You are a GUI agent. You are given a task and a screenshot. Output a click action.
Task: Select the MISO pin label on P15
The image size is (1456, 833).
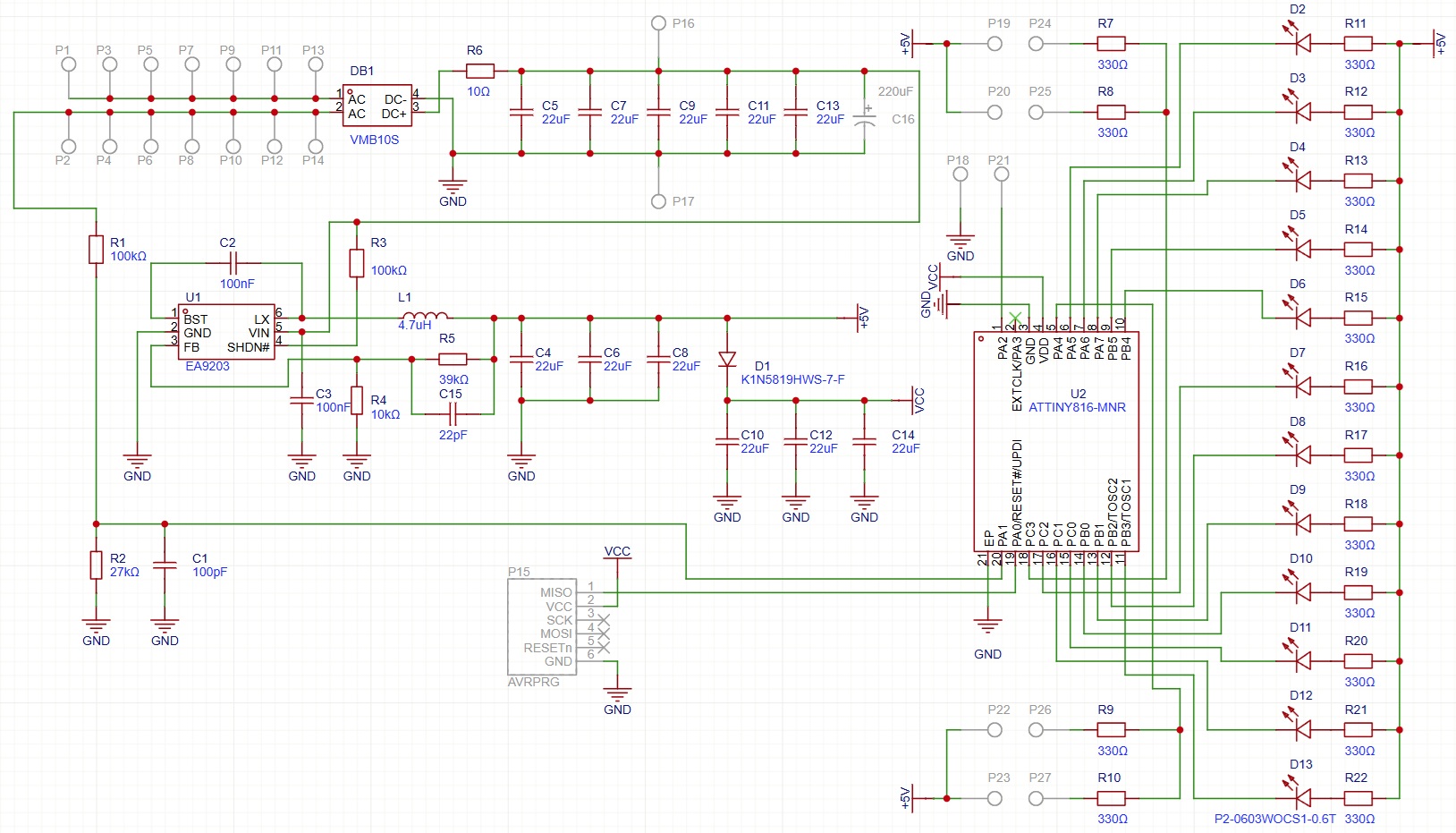tap(555, 592)
